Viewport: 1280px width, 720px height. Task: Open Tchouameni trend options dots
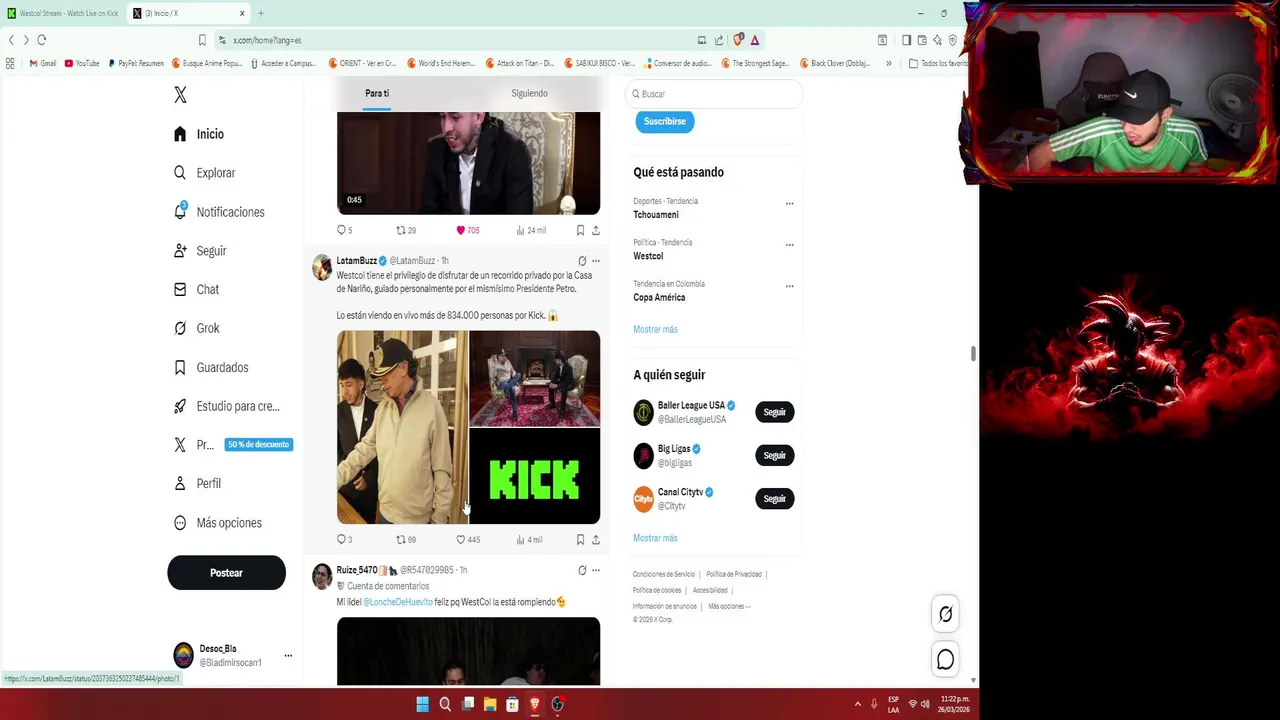789,203
